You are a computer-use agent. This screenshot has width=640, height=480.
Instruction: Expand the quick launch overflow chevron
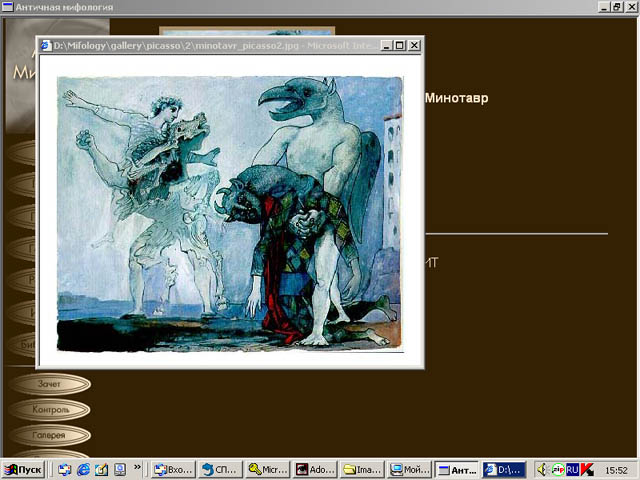point(137,466)
